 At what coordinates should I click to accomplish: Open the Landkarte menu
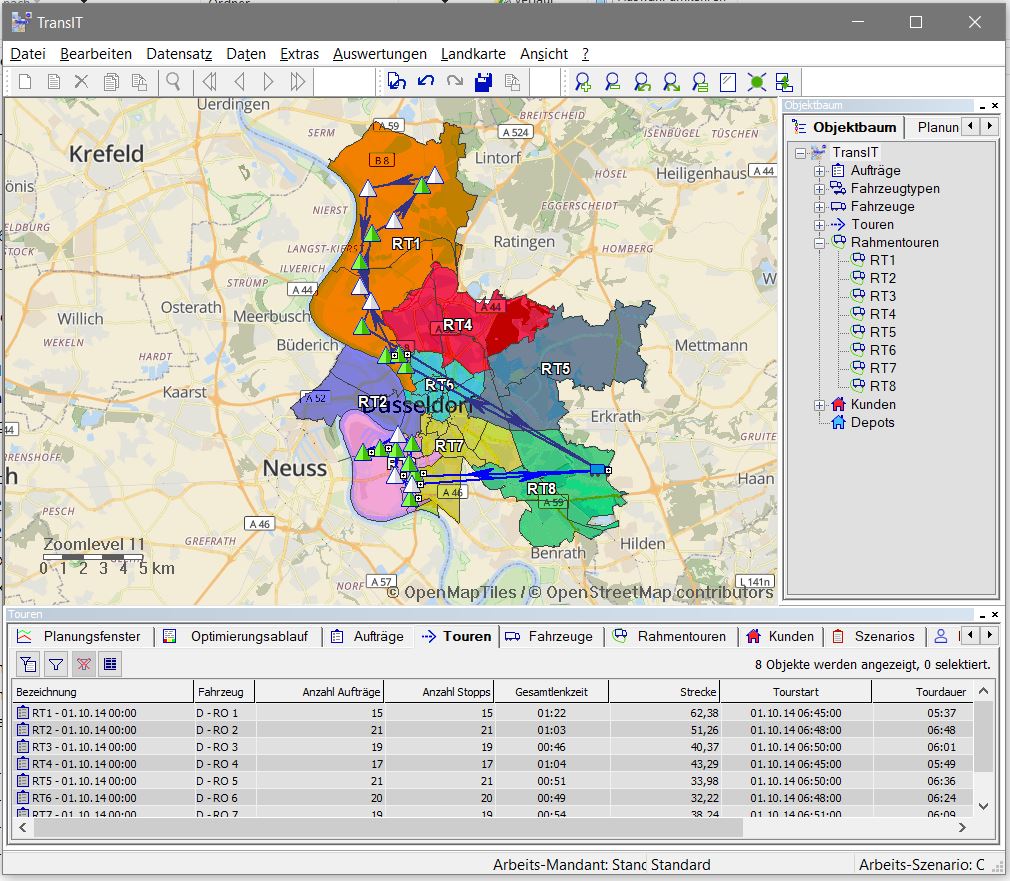473,54
